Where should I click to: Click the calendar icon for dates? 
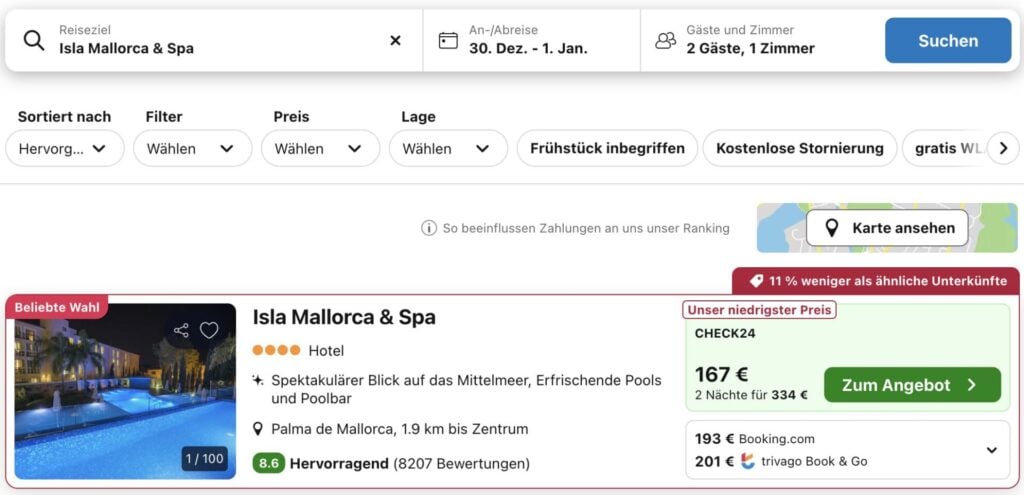click(x=448, y=40)
